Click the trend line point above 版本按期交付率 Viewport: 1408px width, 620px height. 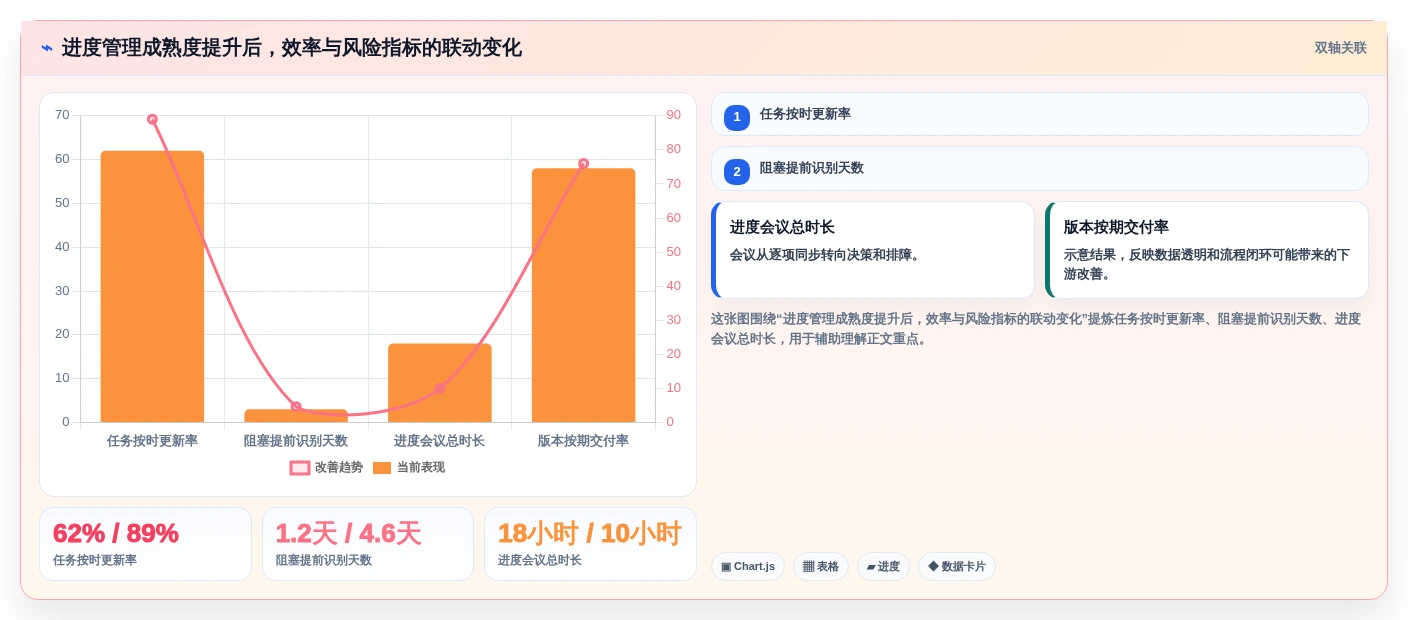click(x=583, y=163)
